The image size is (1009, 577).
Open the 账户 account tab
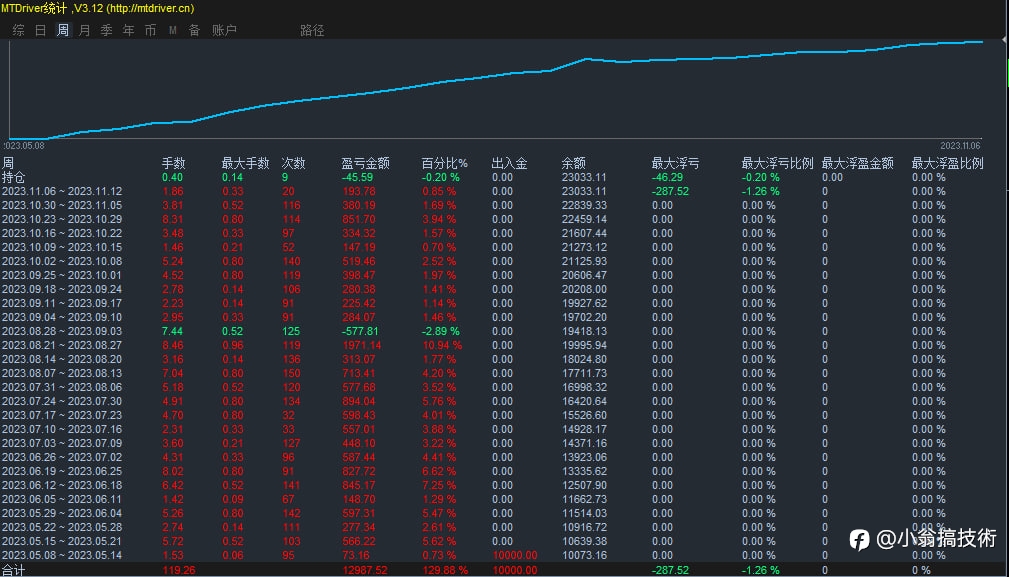(225, 30)
